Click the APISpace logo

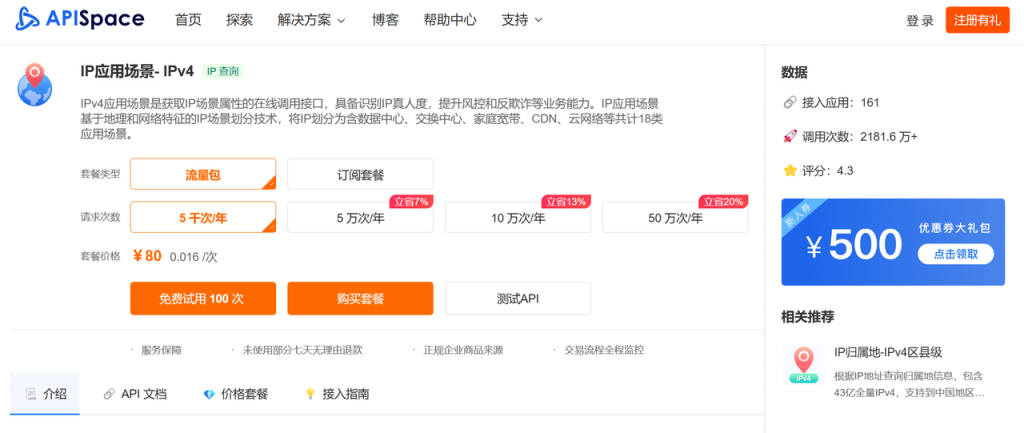click(x=80, y=20)
